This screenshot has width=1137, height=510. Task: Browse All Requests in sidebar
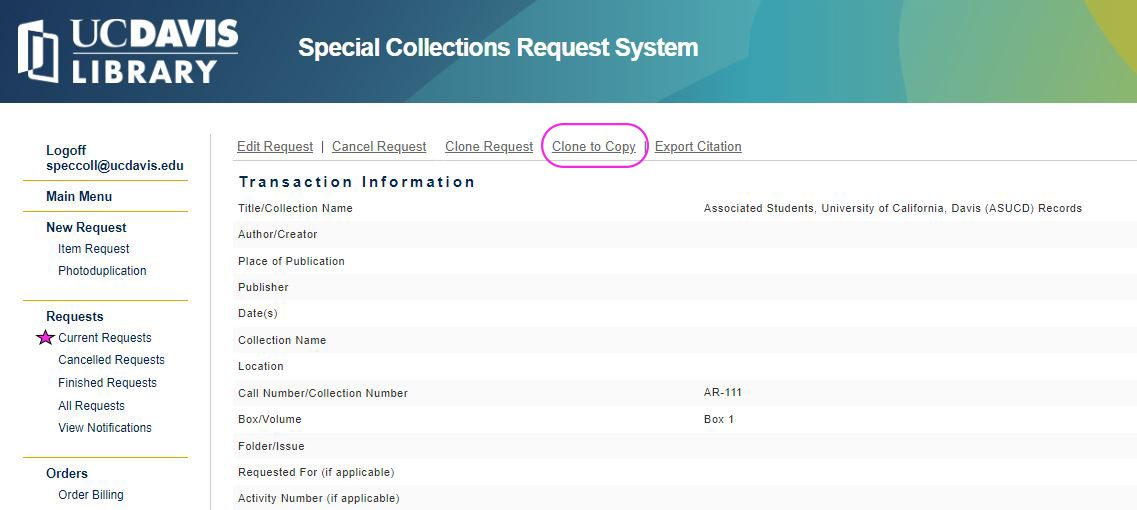click(x=91, y=406)
